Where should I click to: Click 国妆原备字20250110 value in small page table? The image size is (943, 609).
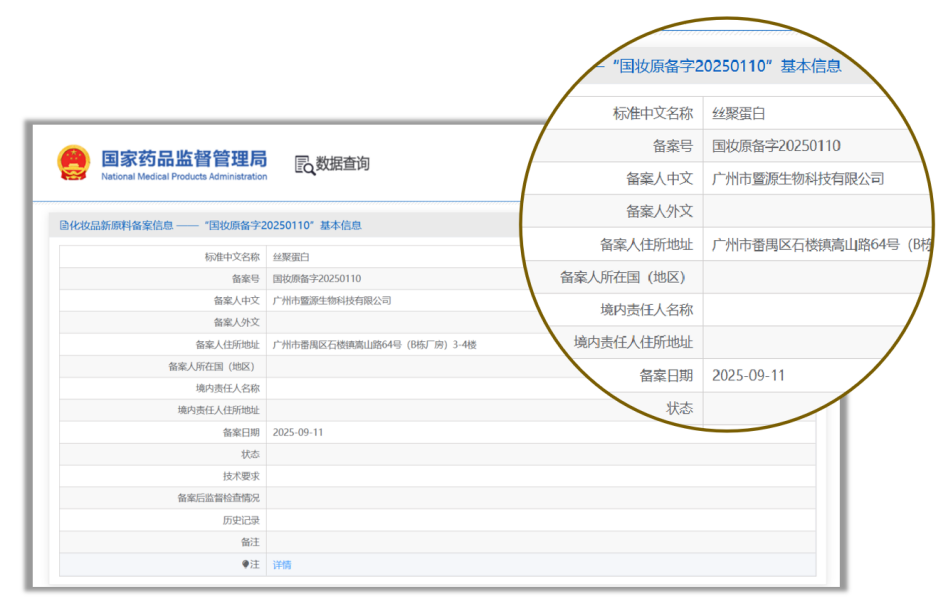tap(317, 279)
